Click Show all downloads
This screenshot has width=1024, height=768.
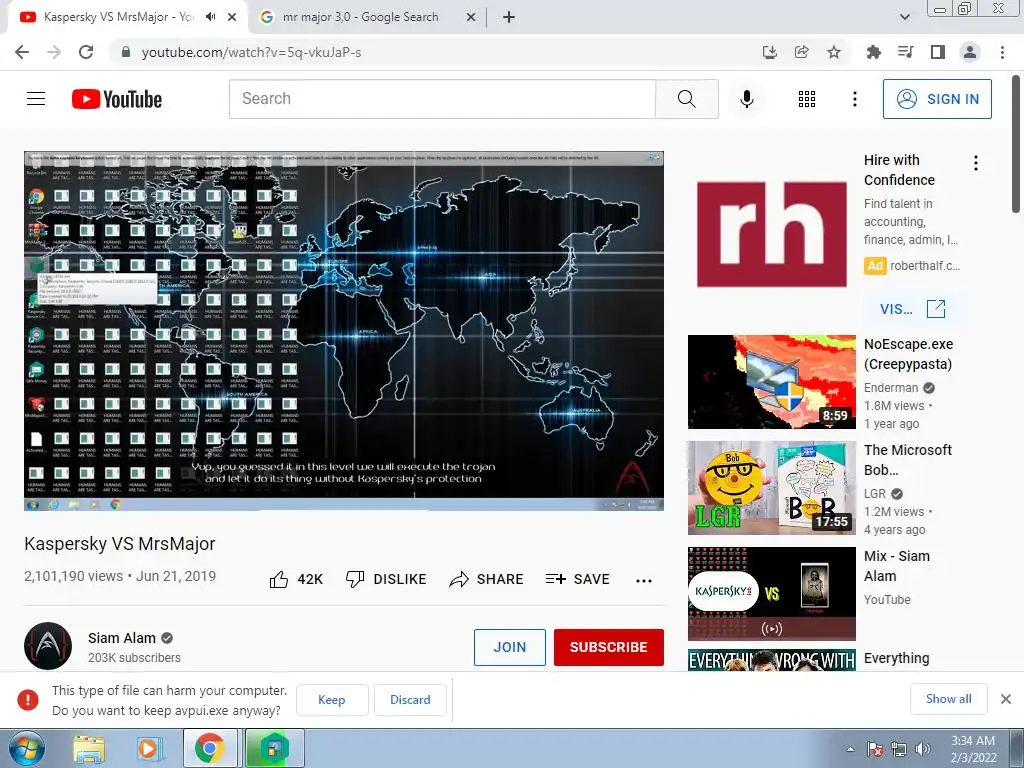pos(948,699)
